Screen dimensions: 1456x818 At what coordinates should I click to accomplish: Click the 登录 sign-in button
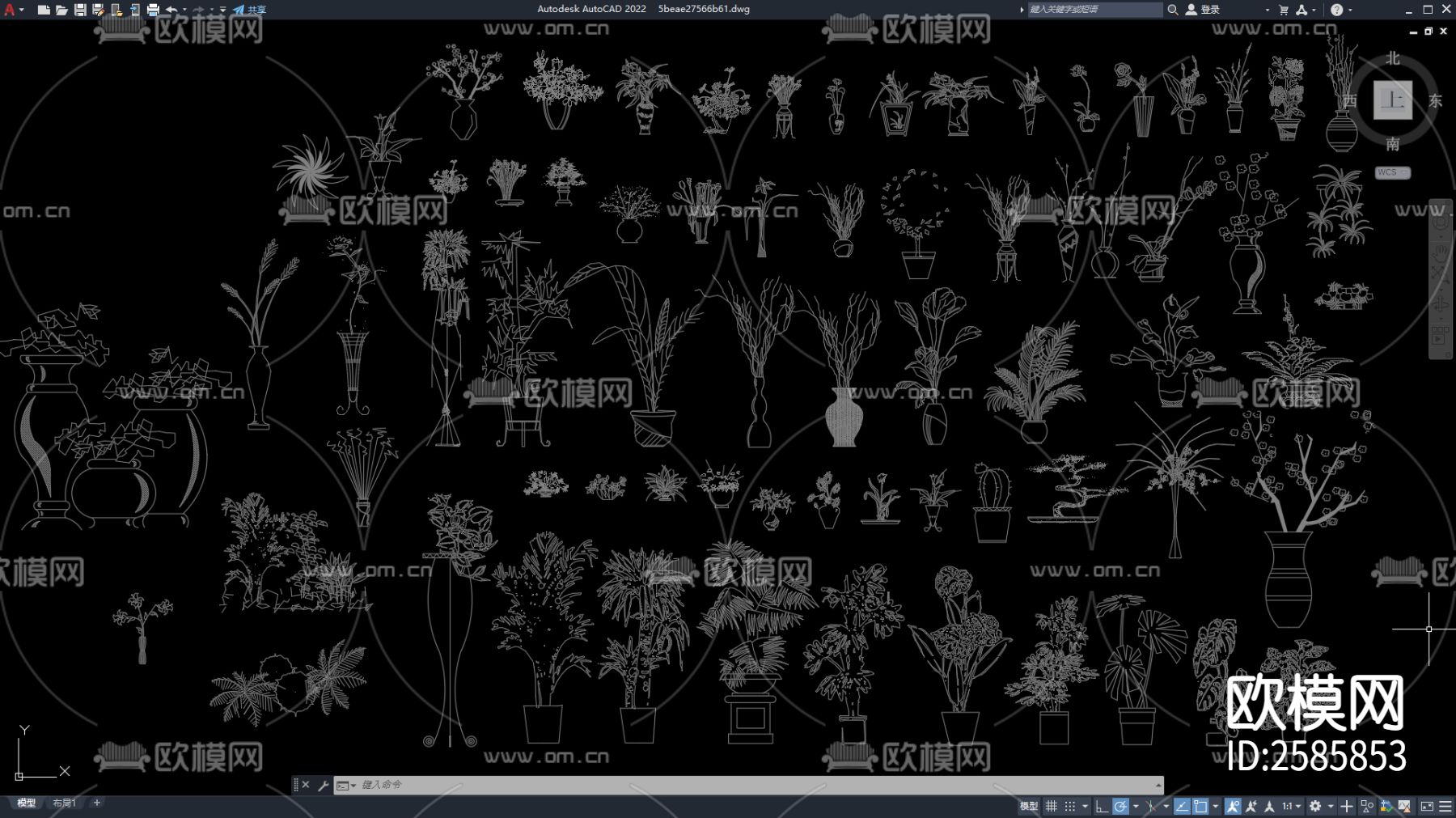tap(1203, 10)
